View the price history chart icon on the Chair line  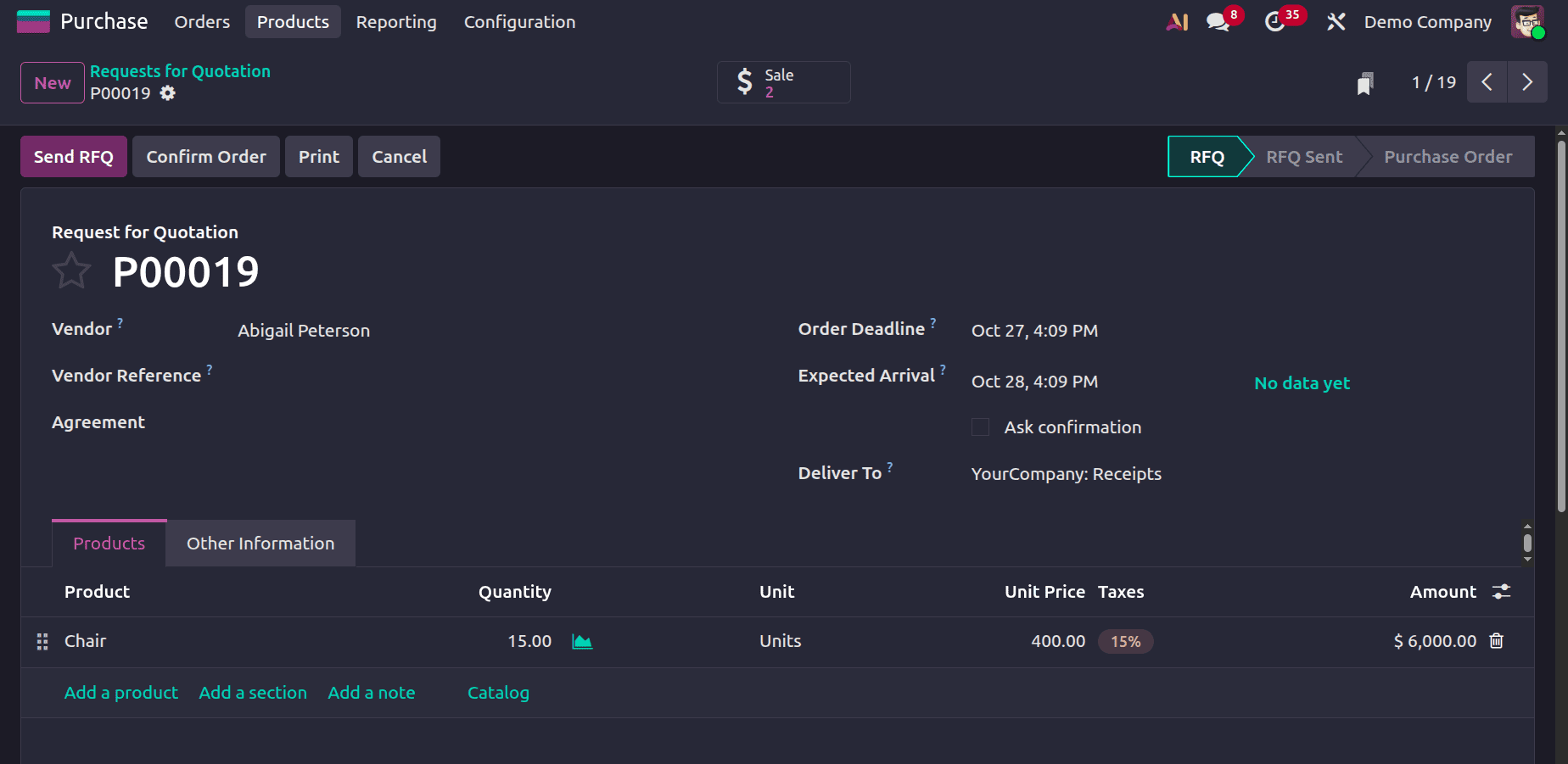(582, 642)
